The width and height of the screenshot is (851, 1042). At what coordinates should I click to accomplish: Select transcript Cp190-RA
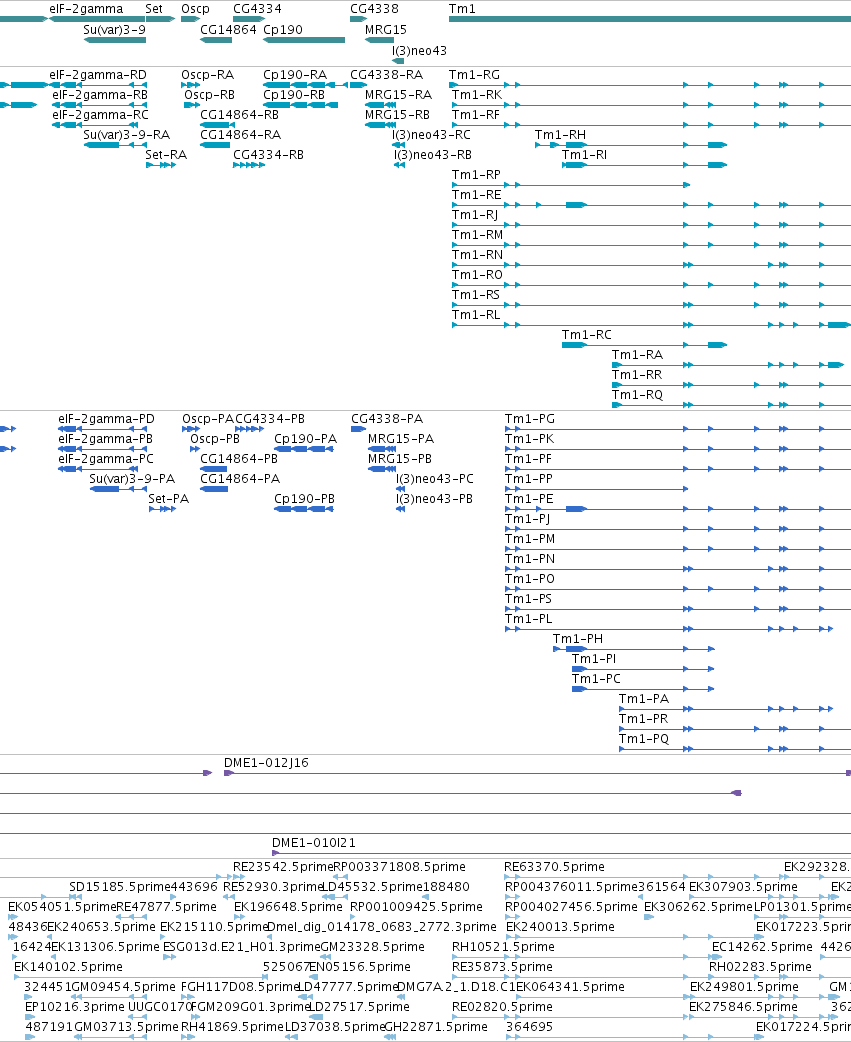coord(295,75)
